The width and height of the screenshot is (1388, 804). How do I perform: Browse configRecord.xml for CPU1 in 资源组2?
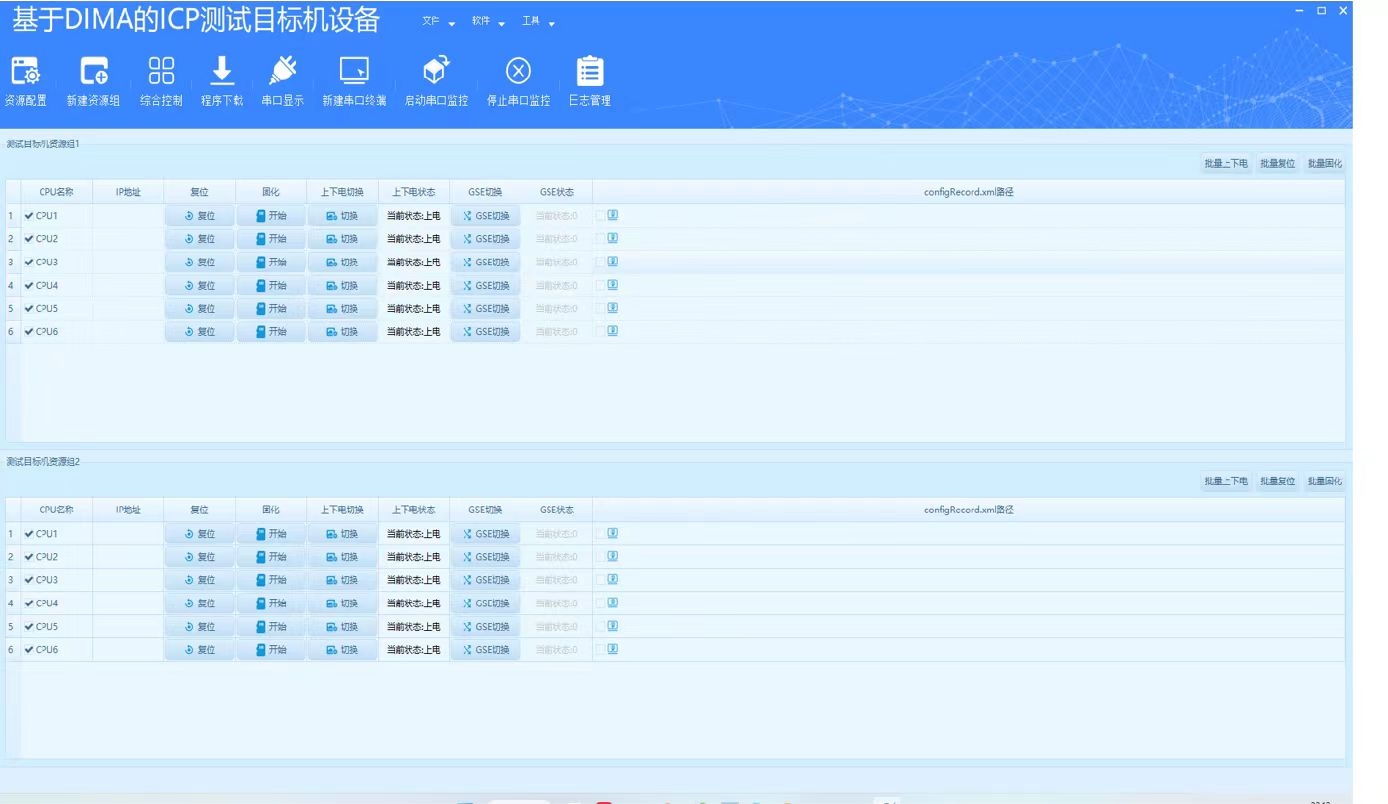tap(613, 533)
